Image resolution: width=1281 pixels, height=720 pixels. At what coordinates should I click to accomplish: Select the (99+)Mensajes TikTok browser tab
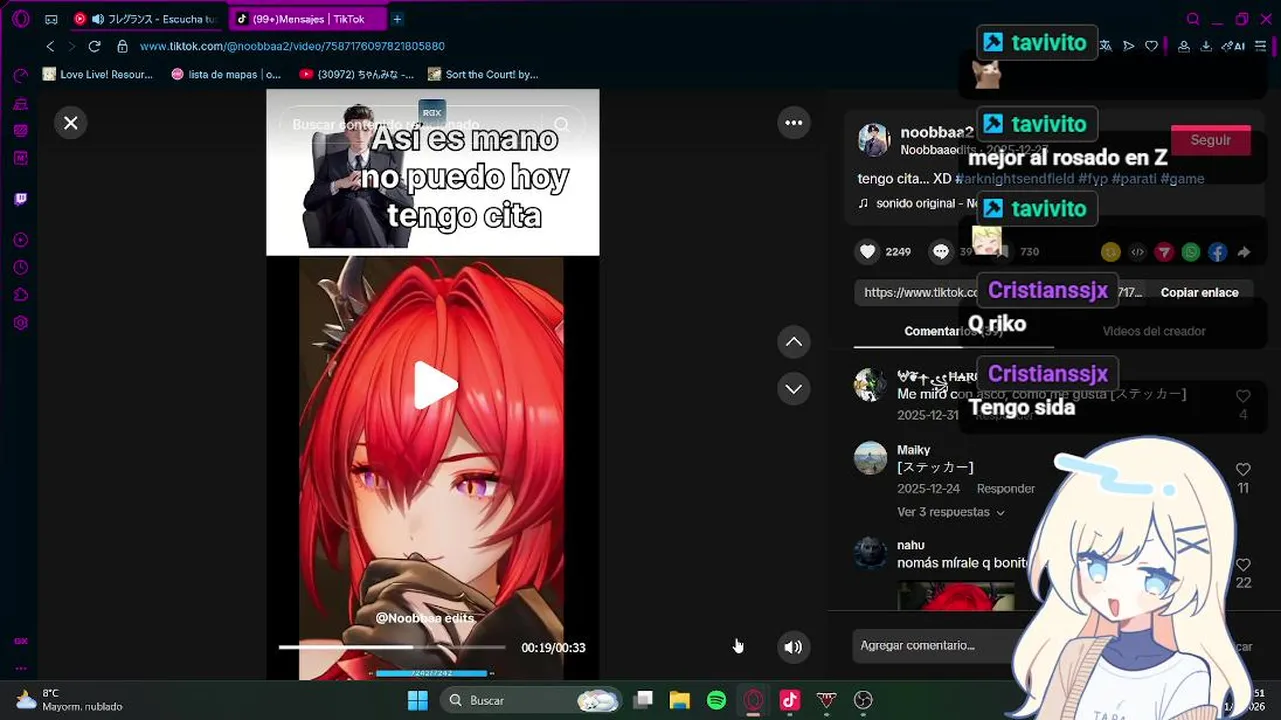tap(306, 19)
